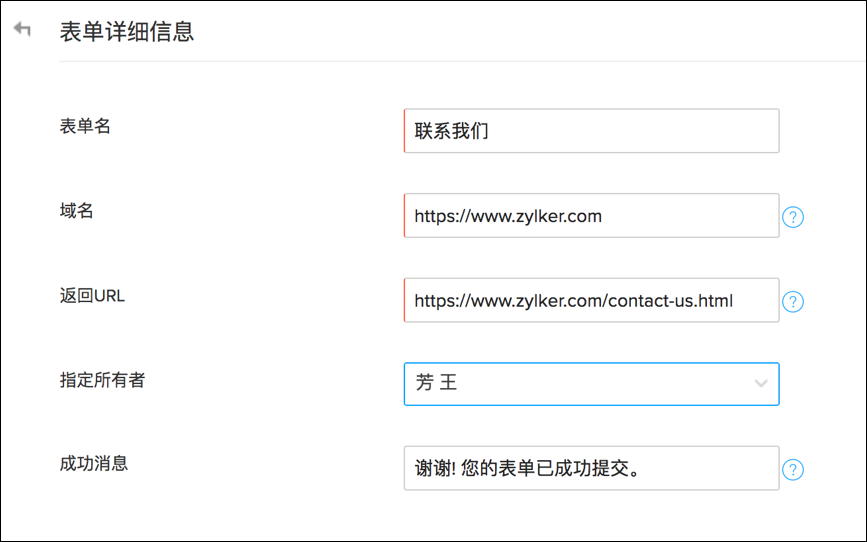The height and width of the screenshot is (542, 867).
Task: Click empty space inside 指定所有者 combo box
Action: pyautogui.click(x=603, y=384)
